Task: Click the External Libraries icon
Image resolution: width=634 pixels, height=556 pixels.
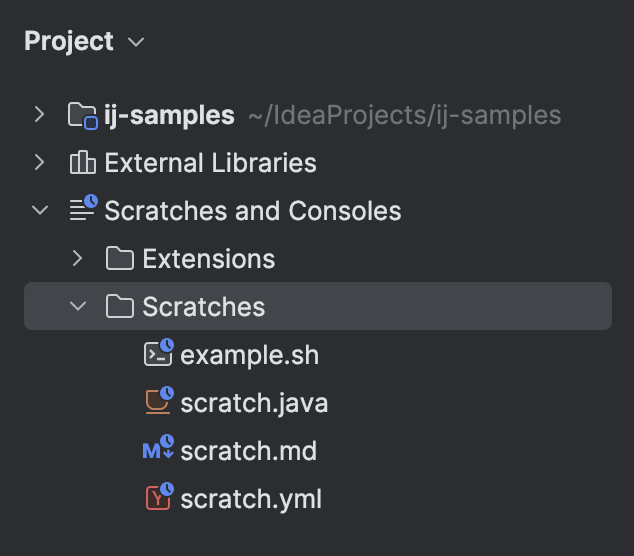Action: (82, 163)
